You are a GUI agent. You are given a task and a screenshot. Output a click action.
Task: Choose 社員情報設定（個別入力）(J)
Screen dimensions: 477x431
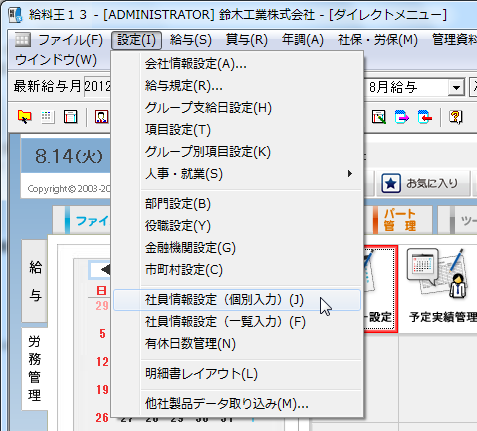pyautogui.click(x=237, y=300)
